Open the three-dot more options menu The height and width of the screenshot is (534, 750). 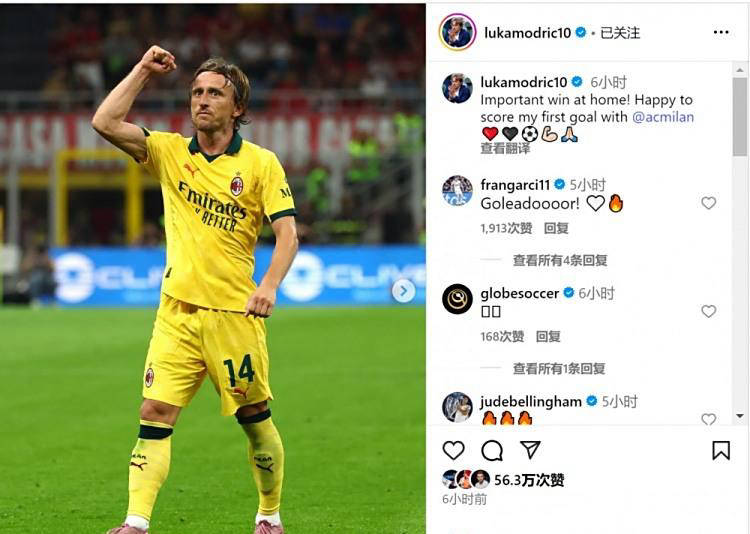721,32
